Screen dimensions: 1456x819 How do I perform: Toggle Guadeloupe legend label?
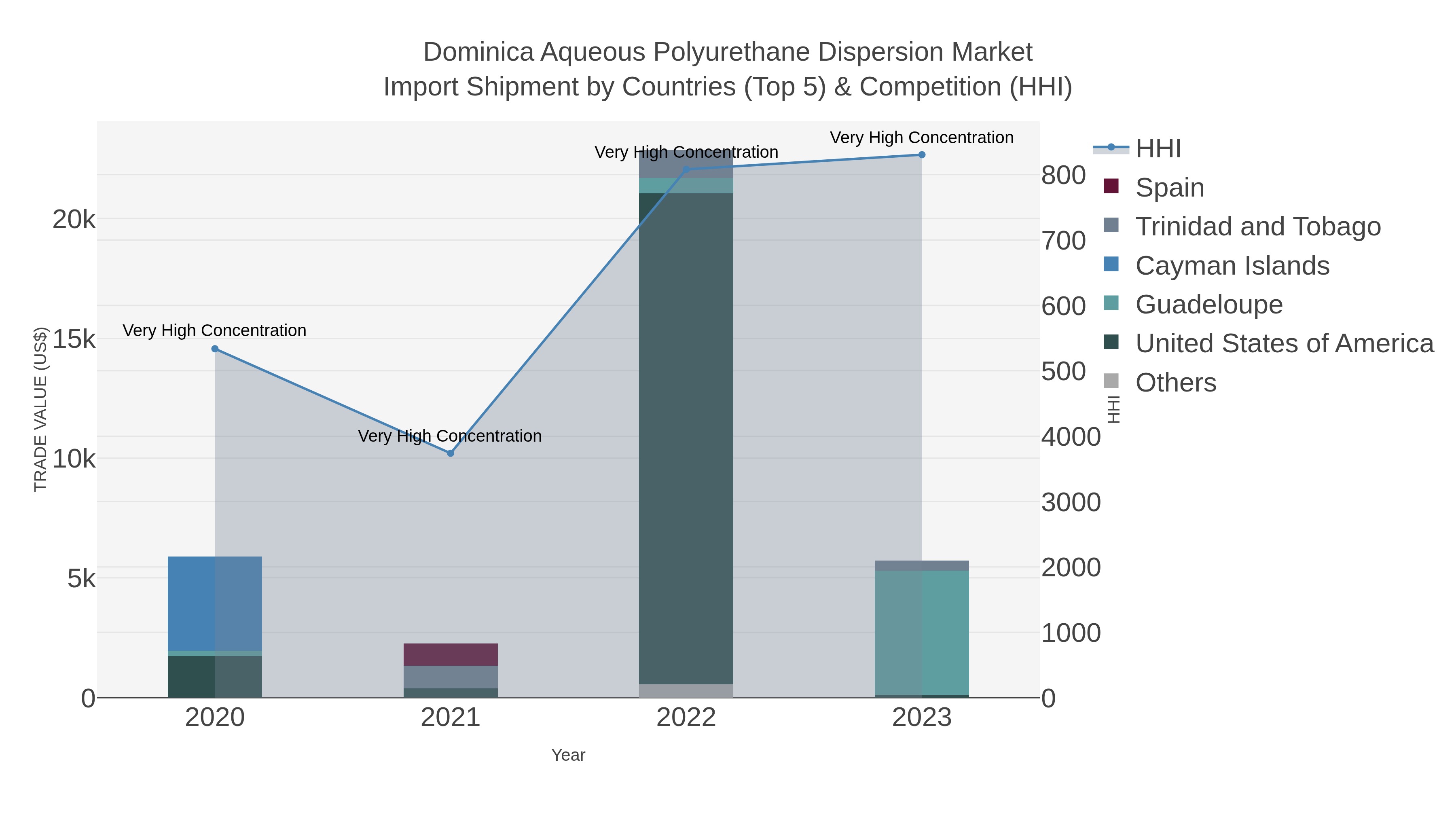click(x=1209, y=305)
